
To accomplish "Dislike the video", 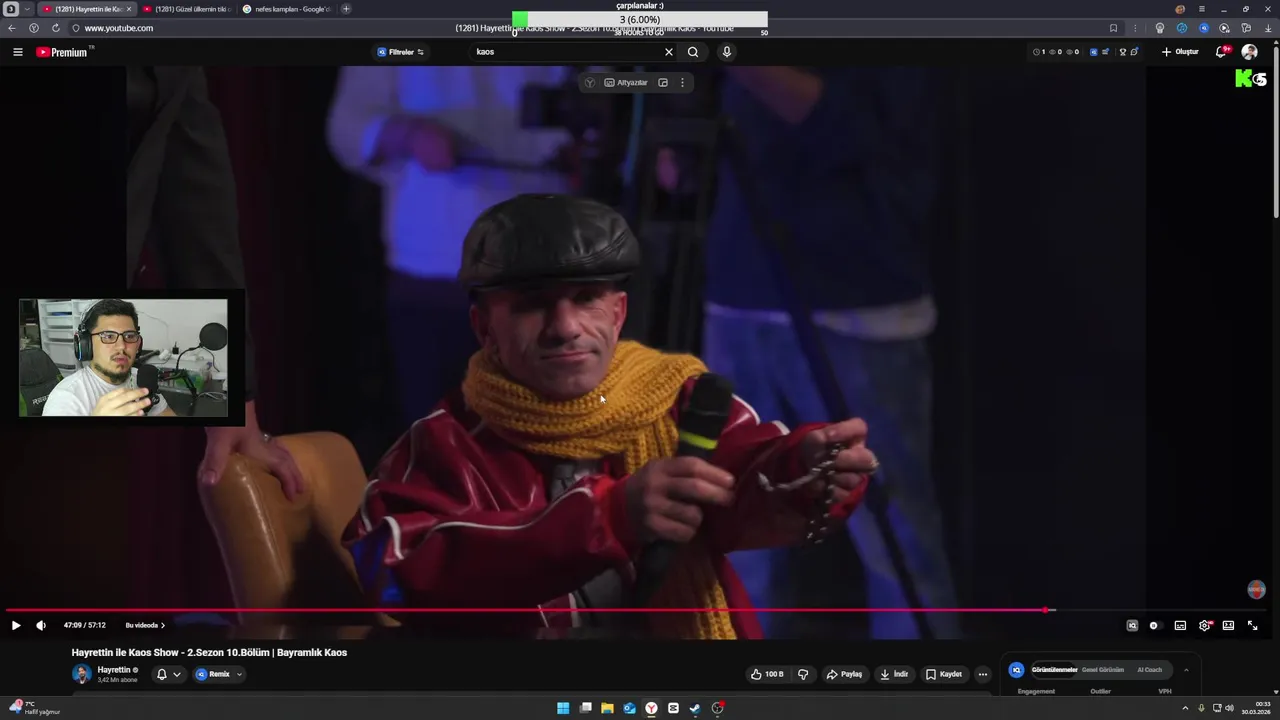I will (x=803, y=674).
